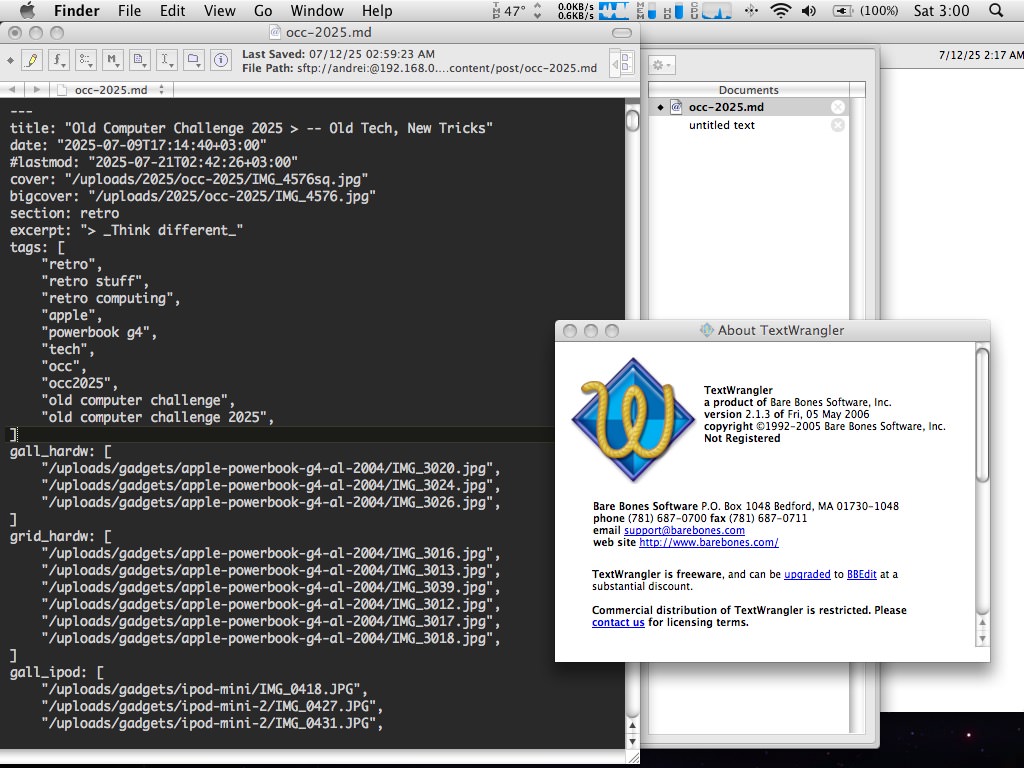Click the "powerbook g4" tag line

pyautogui.click(x=99, y=332)
